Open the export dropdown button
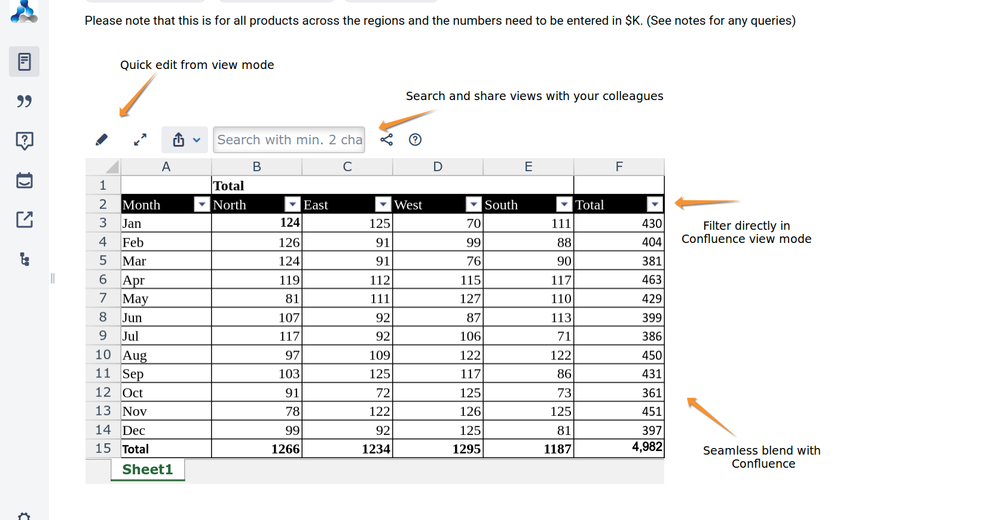999x520 pixels. [185, 140]
